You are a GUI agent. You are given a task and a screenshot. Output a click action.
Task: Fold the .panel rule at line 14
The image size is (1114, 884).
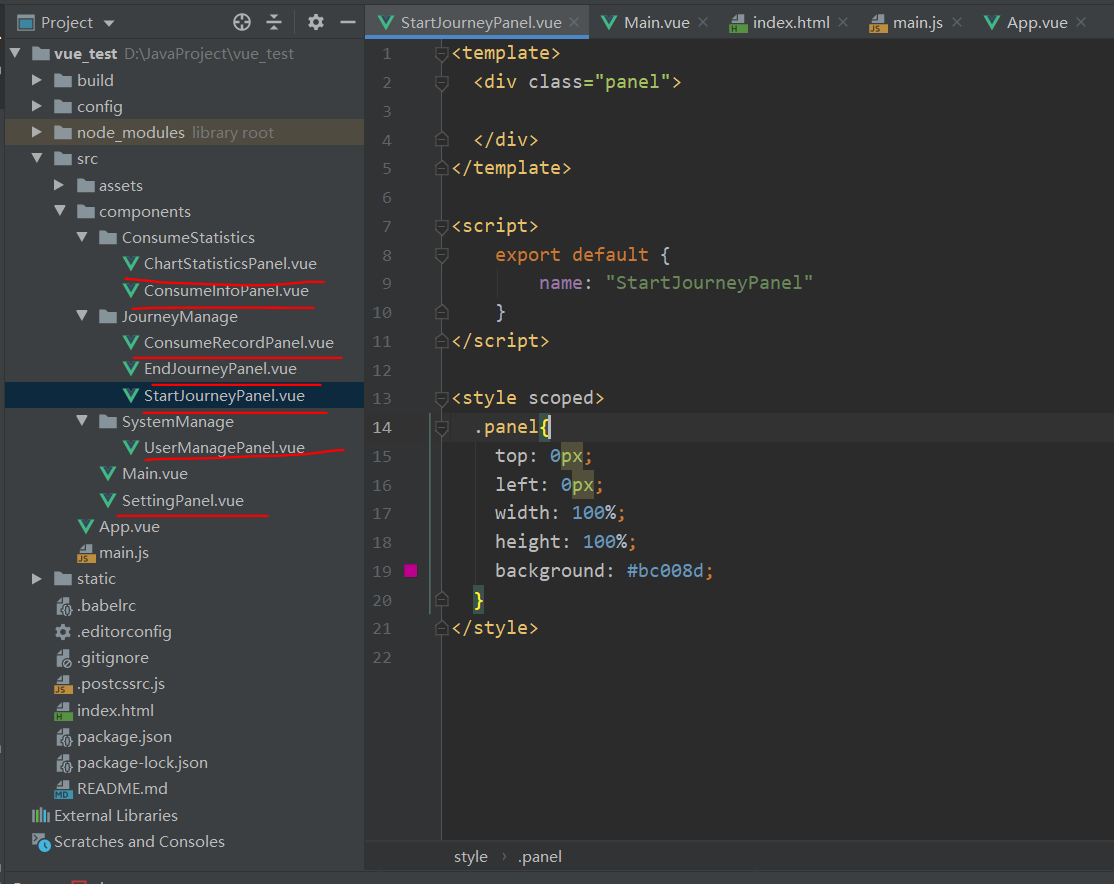click(x=441, y=427)
